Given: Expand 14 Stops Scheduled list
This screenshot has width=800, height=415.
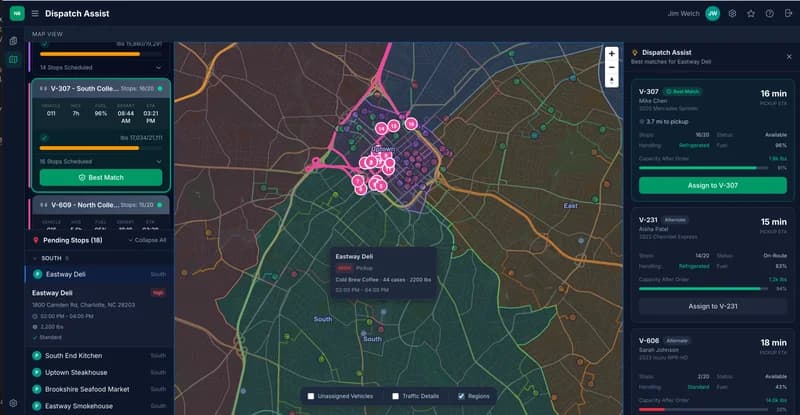Looking at the screenshot, I should 158,67.
